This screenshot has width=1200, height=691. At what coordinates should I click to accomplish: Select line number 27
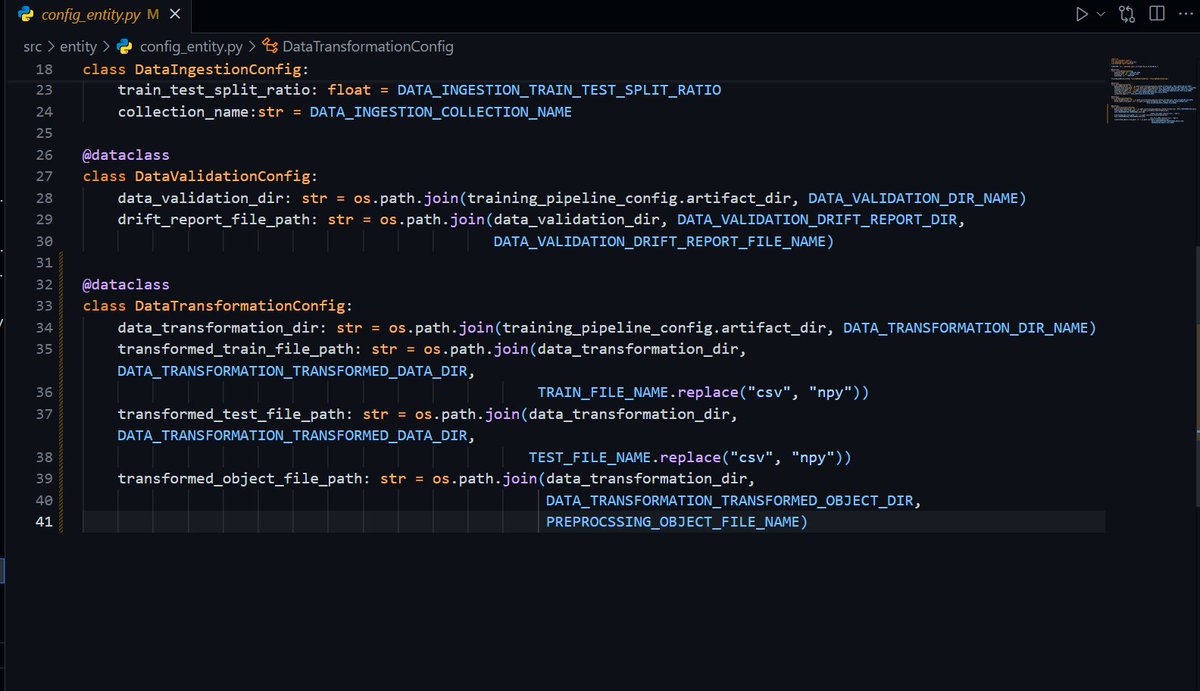[x=43, y=176]
